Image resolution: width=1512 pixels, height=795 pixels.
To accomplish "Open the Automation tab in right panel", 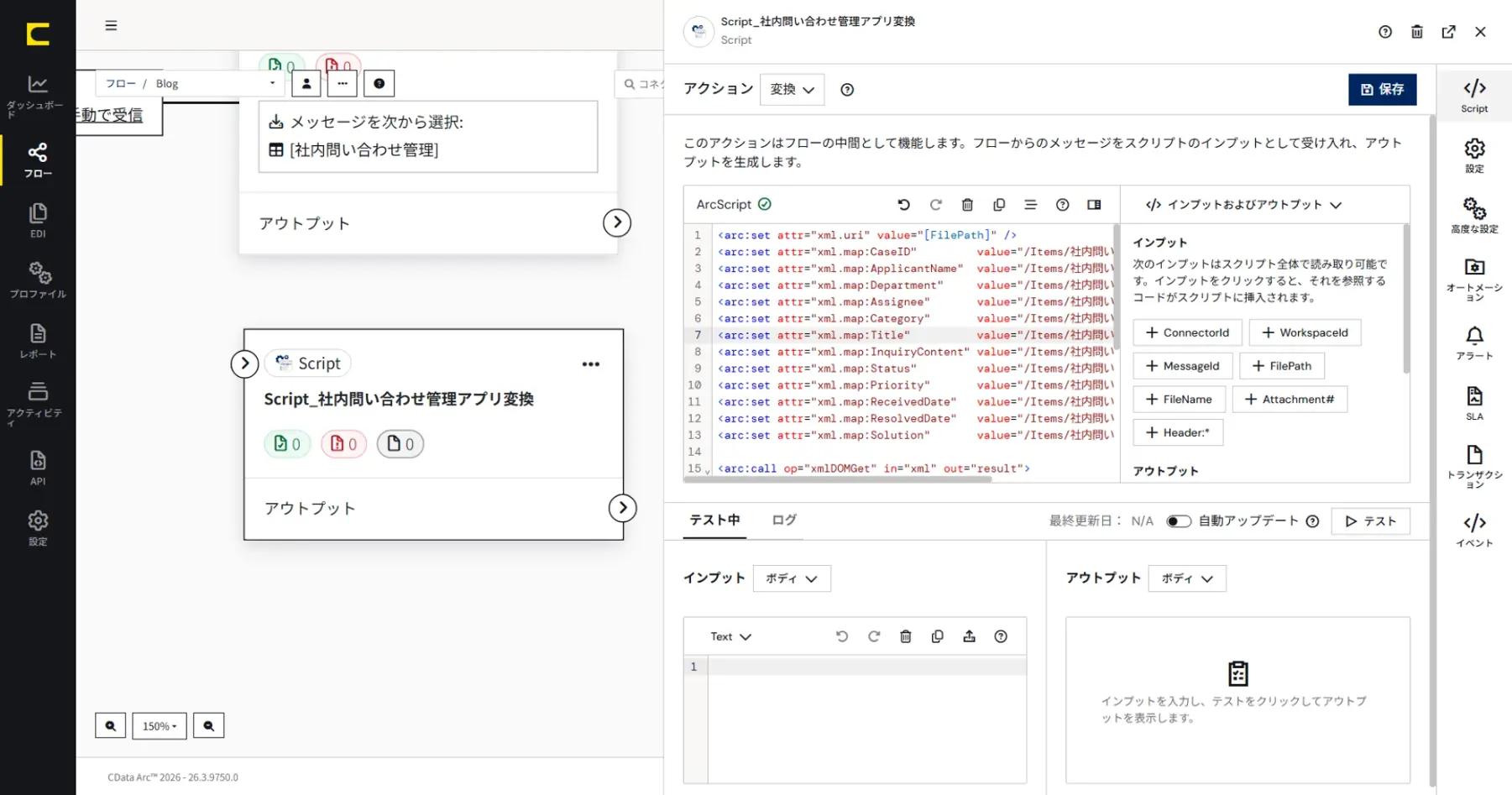I will tap(1474, 279).
